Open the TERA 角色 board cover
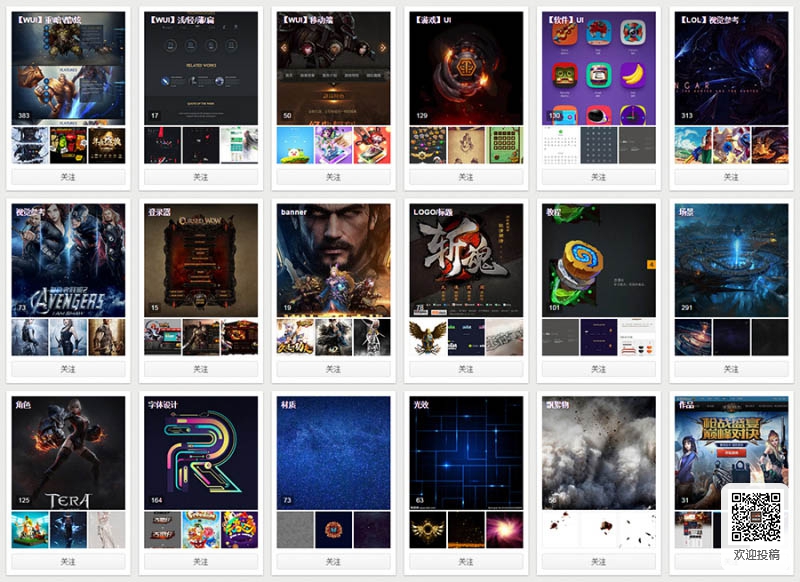 pos(68,453)
